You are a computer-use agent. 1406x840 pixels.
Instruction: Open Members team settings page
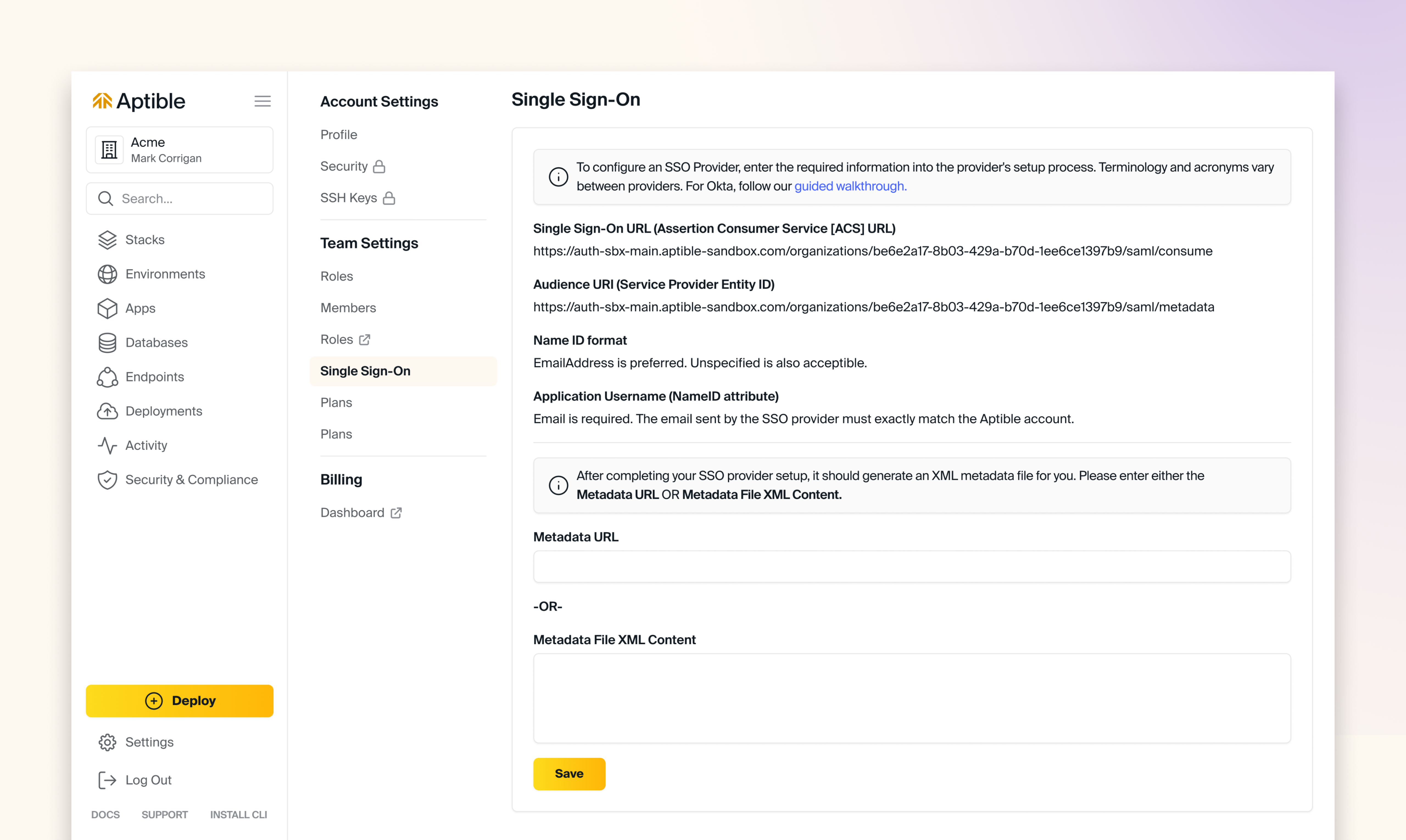(x=348, y=308)
